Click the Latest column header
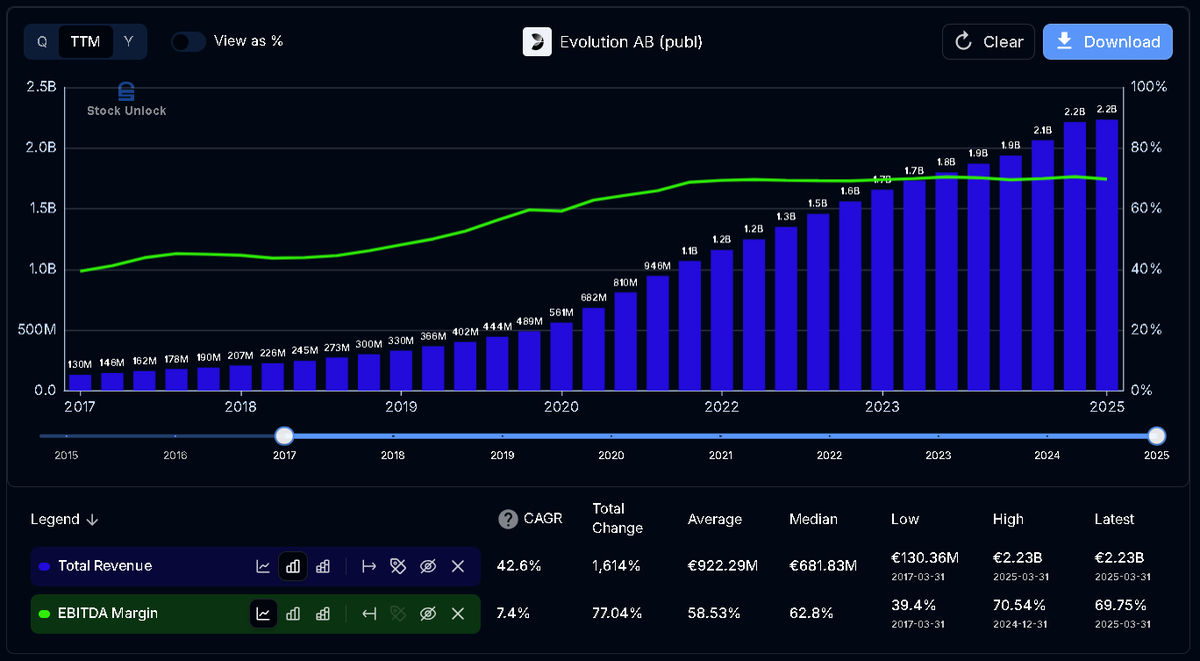This screenshot has height=661, width=1200. tap(1114, 519)
